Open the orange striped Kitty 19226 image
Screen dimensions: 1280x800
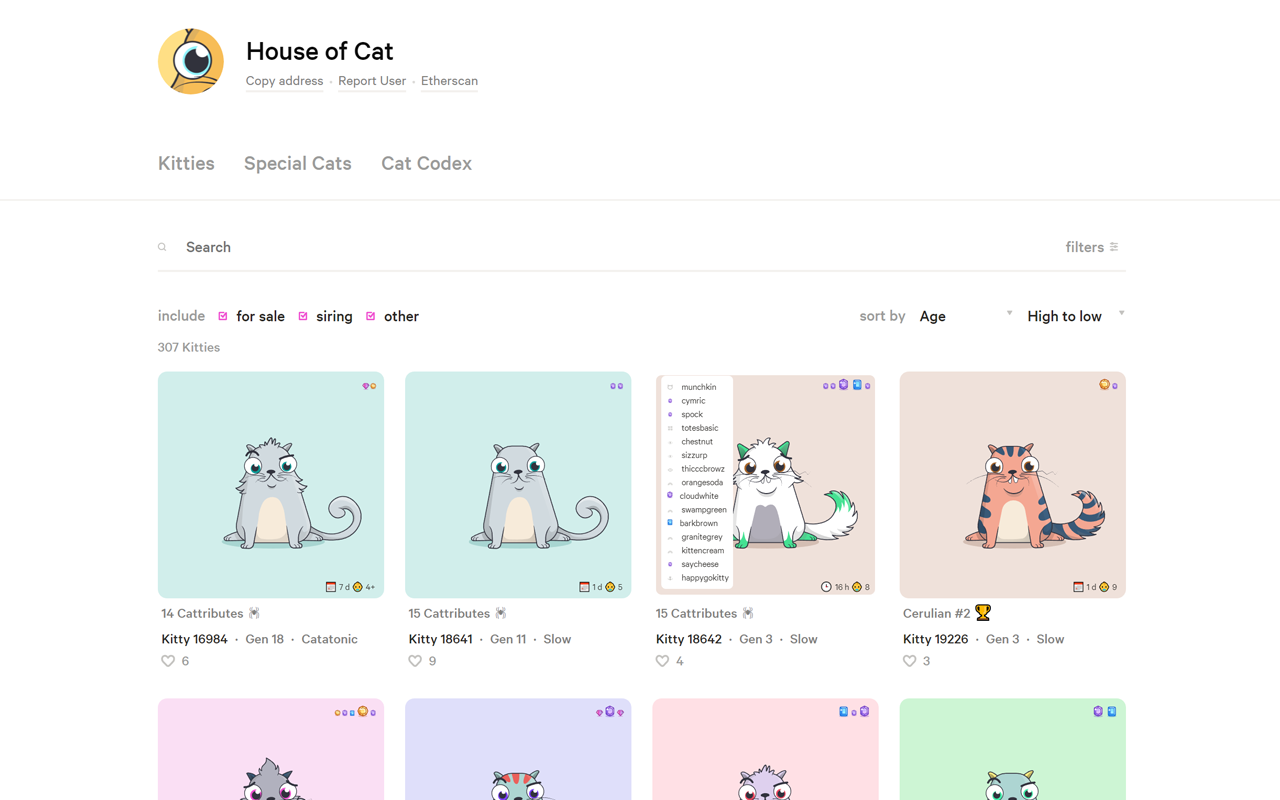(x=1013, y=485)
